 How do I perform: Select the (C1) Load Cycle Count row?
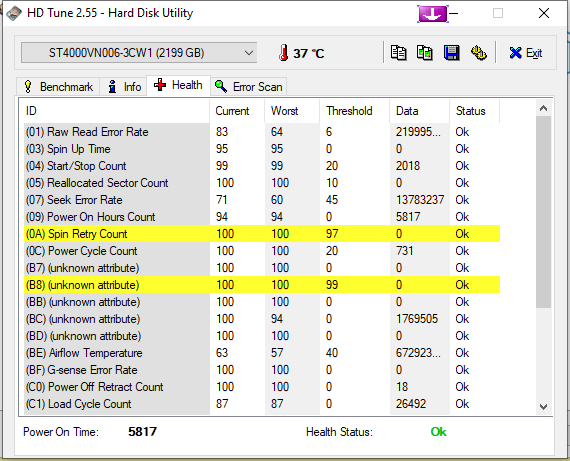(x=262, y=404)
